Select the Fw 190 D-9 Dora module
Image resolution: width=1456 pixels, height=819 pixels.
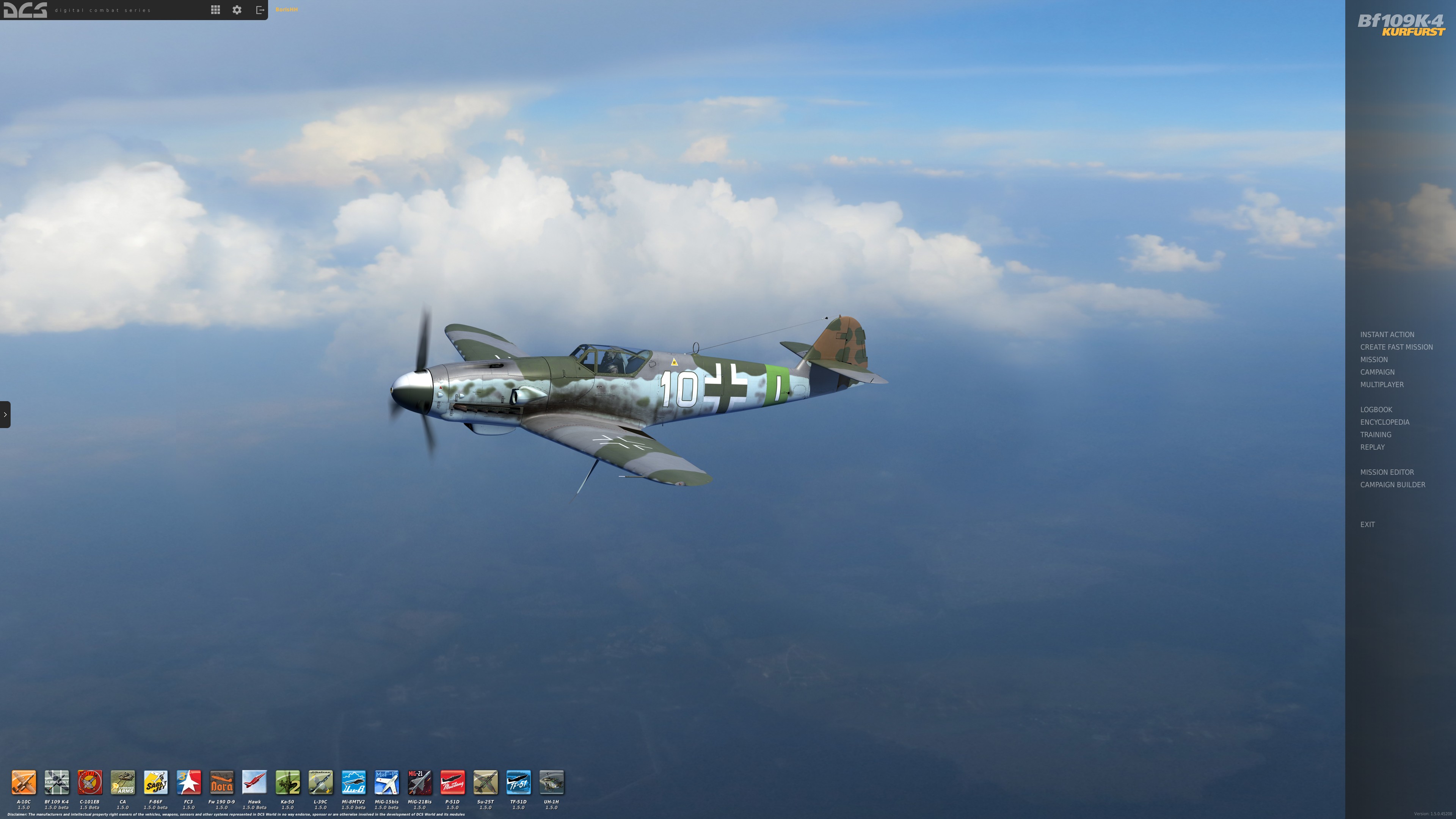click(221, 782)
